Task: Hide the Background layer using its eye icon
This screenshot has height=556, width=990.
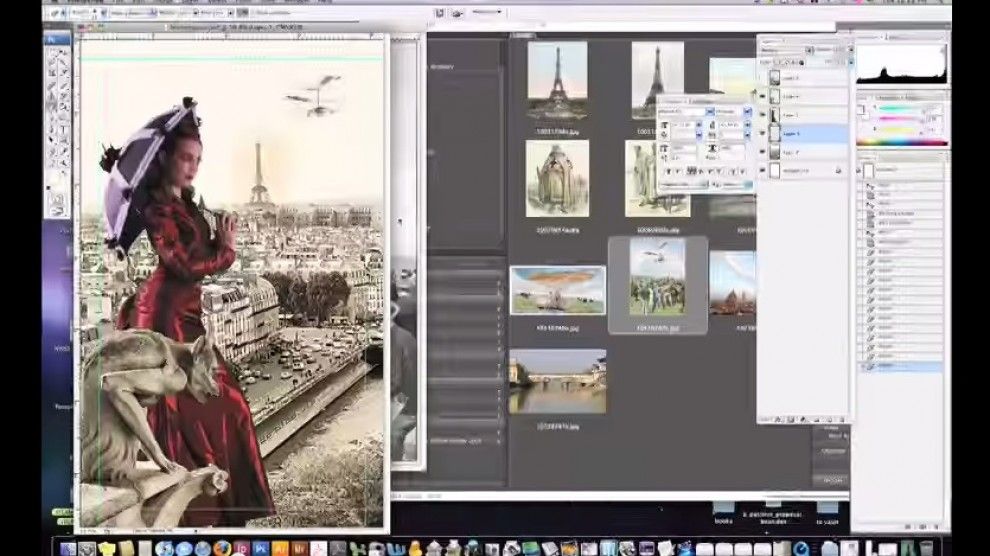Action: [x=762, y=170]
